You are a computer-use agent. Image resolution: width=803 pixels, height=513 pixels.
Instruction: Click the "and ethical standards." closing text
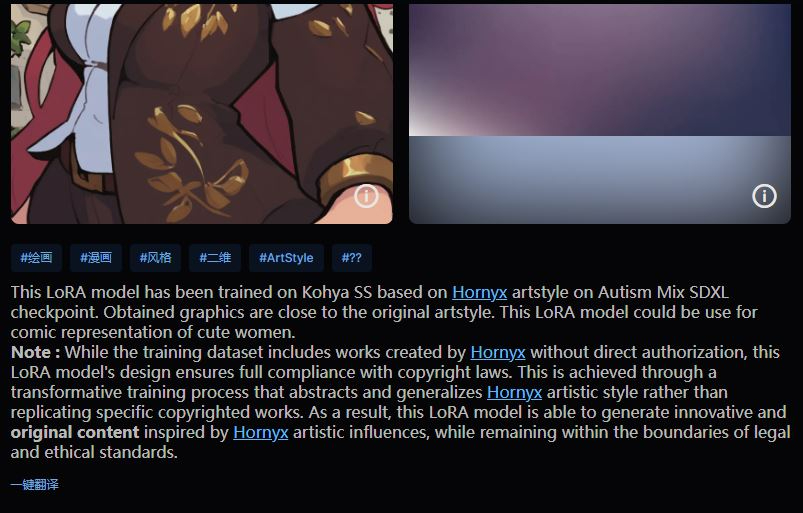pos(94,452)
